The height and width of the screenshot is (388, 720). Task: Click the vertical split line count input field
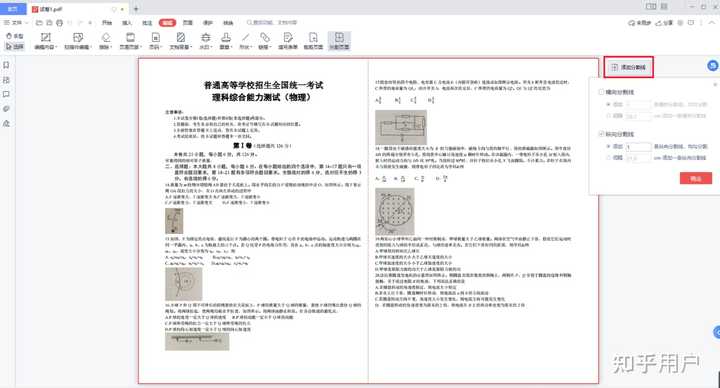[x=638, y=146]
